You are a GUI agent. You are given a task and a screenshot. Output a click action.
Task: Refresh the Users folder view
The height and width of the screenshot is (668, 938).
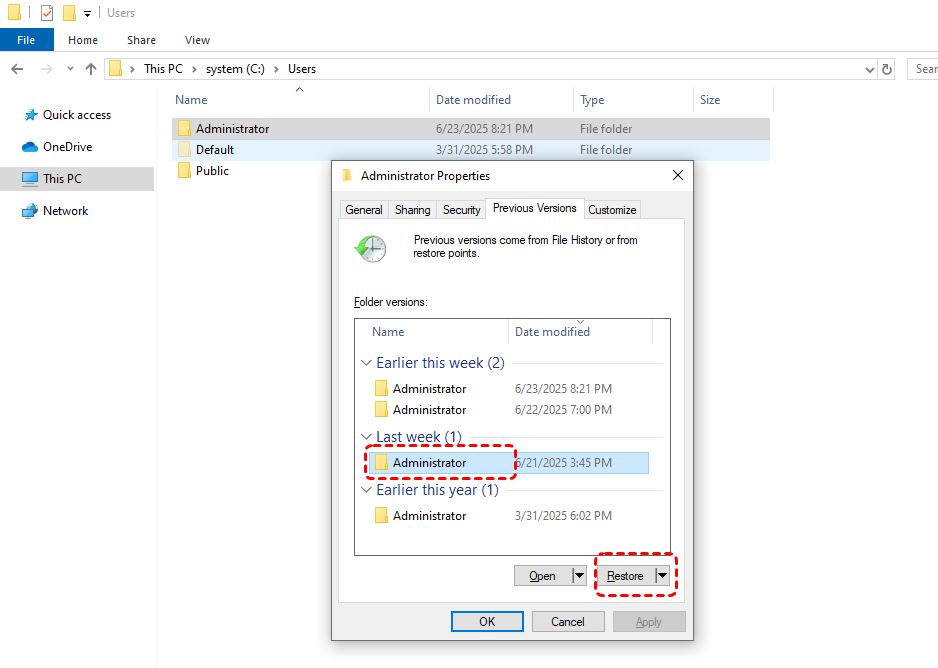click(887, 69)
